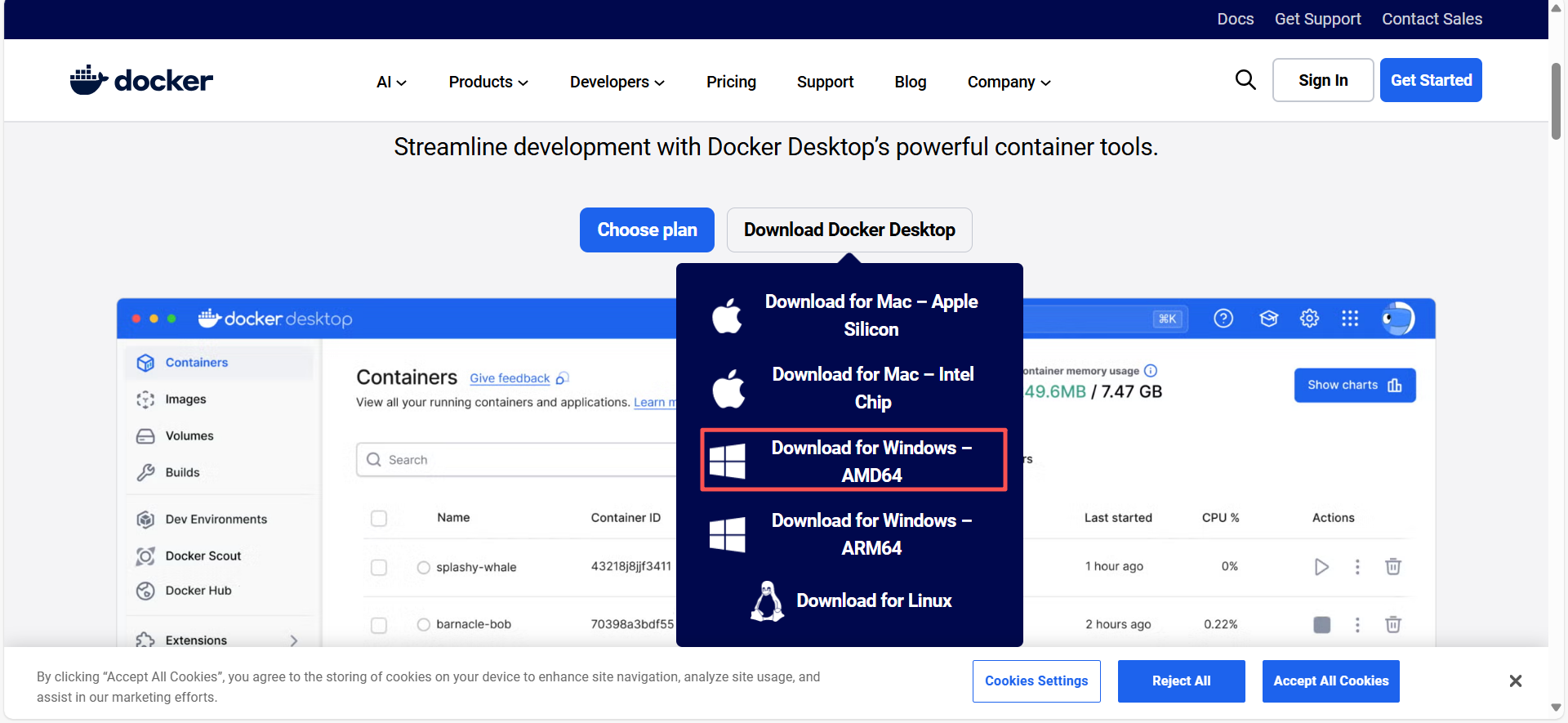Viewport: 1568px width, 723px height.
Task: Check the splashy-whale row checkbox
Action: (379, 567)
